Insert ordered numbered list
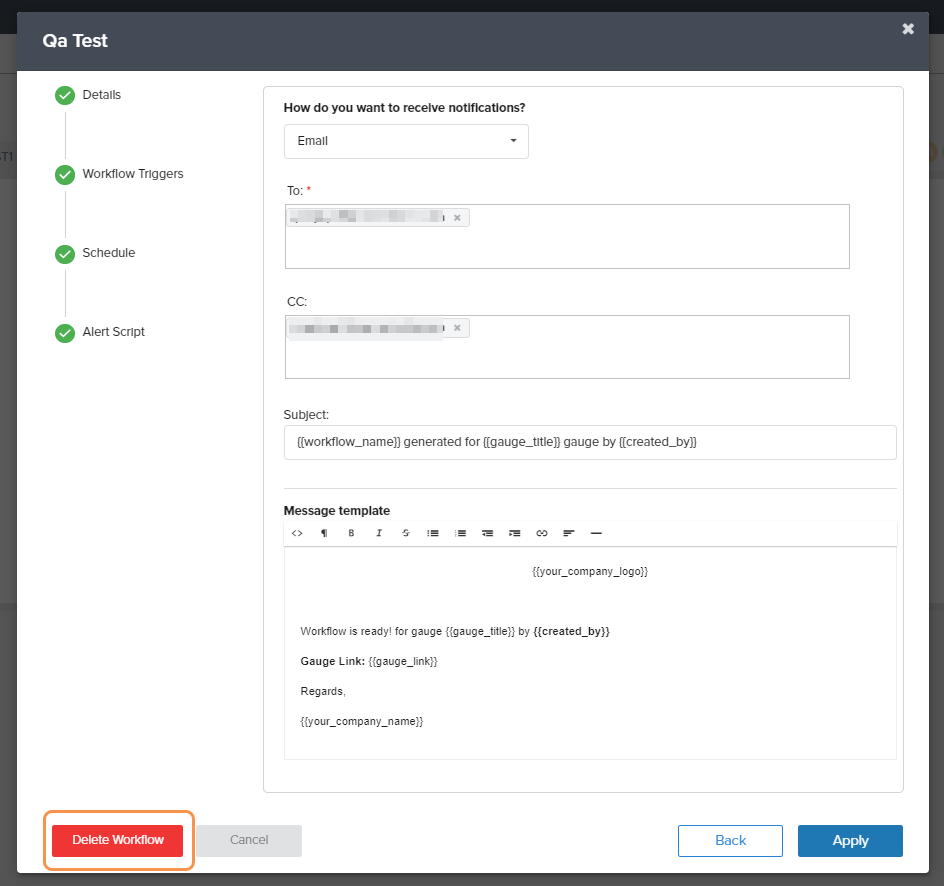This screenshot has width=944, height=886. pyautogui.click(x=461, y=533)
